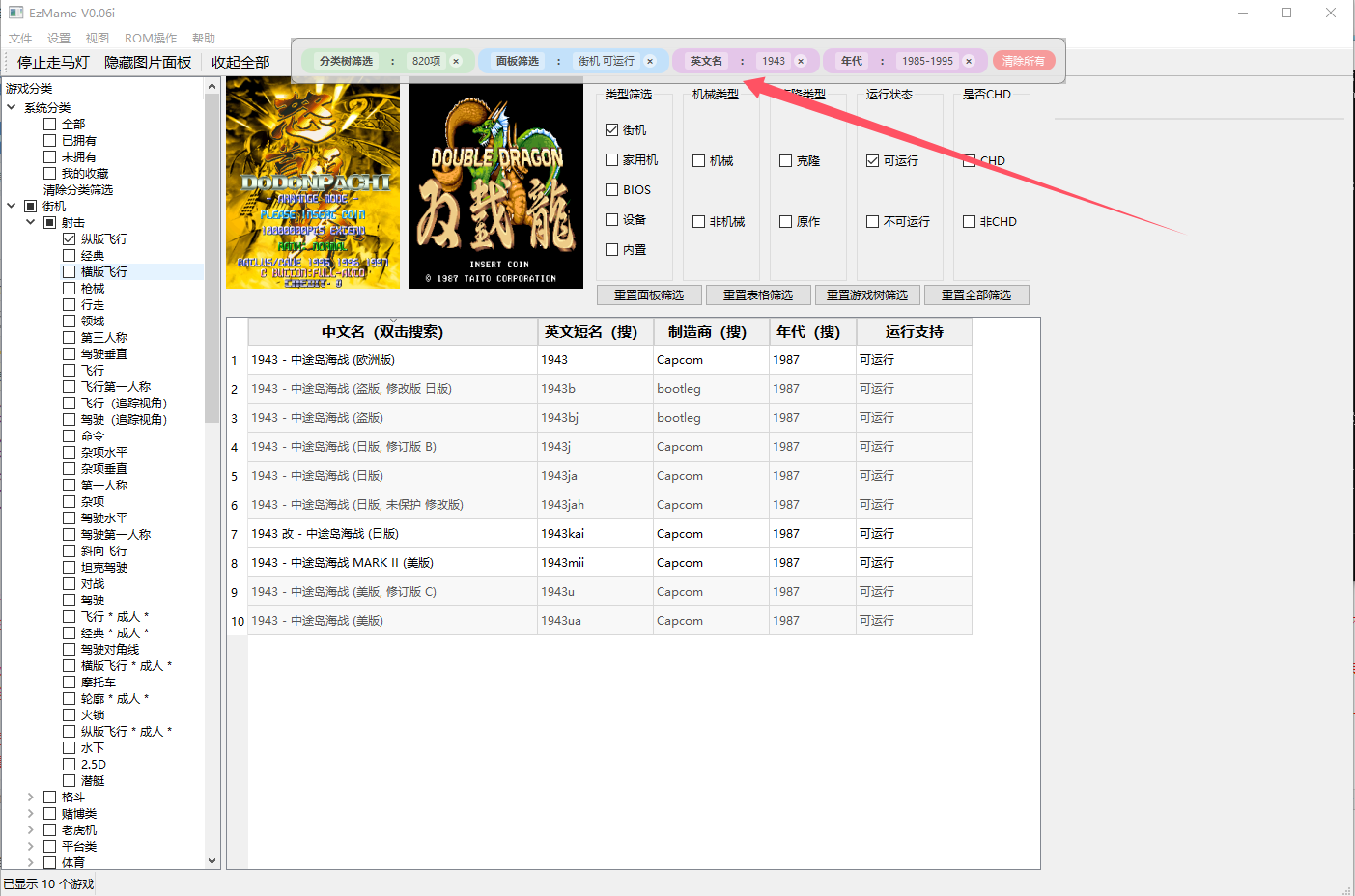Clear all filters with 清除所有
1355x896 pixels.
(x=1024, y=61)
